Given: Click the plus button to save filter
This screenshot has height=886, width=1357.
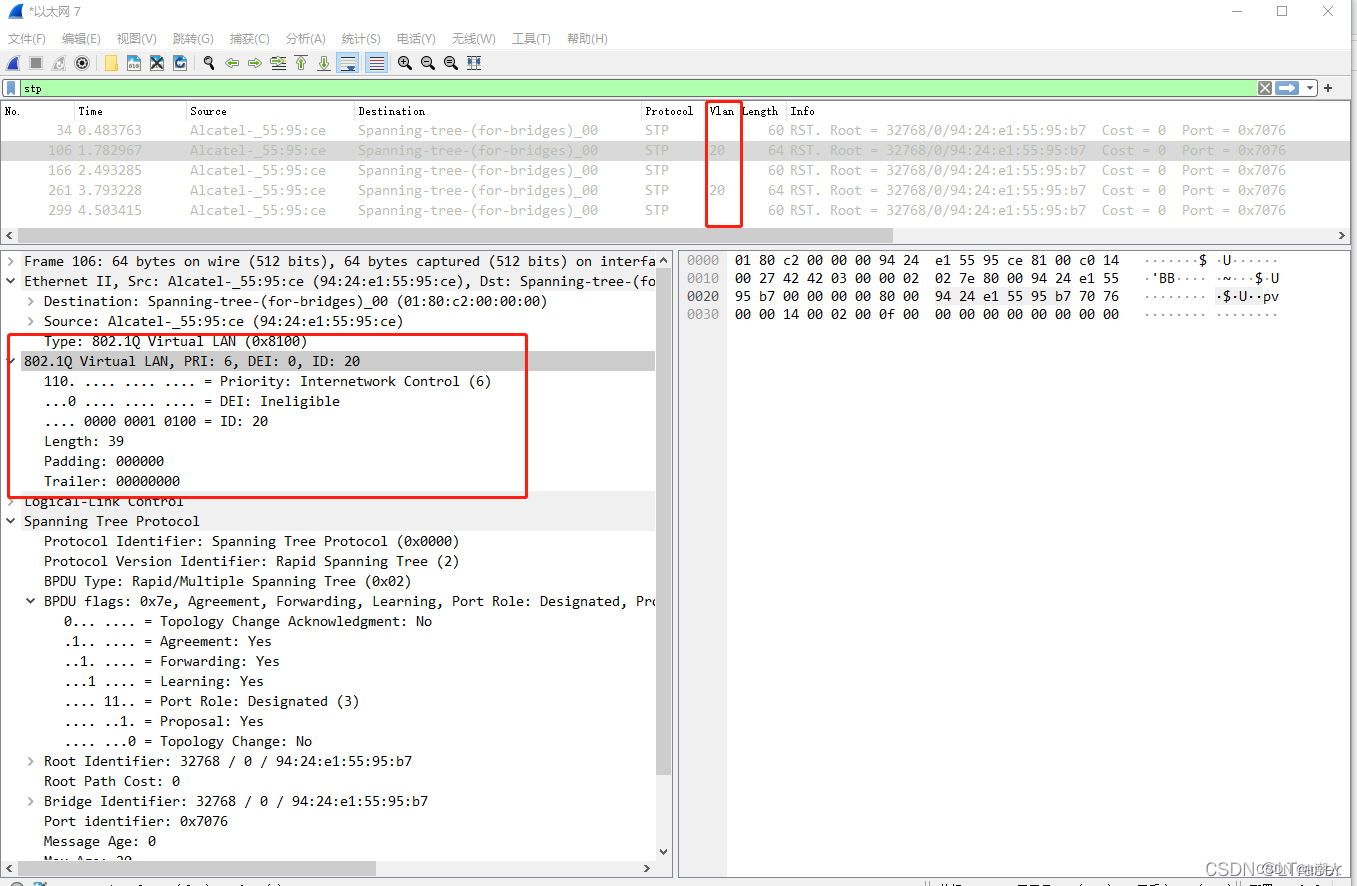Looking at the screenshot, I should click(1327, 88).
